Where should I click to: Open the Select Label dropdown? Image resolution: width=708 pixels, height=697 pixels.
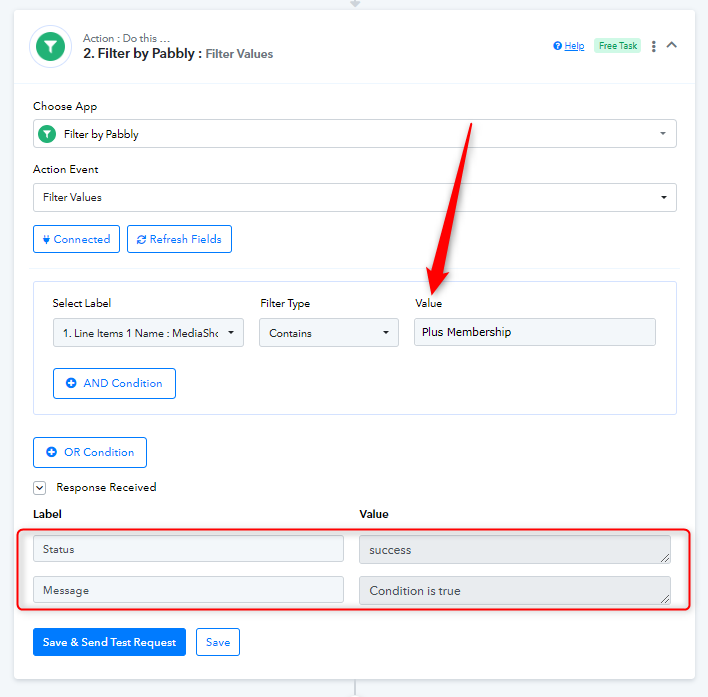coord(148,333)
